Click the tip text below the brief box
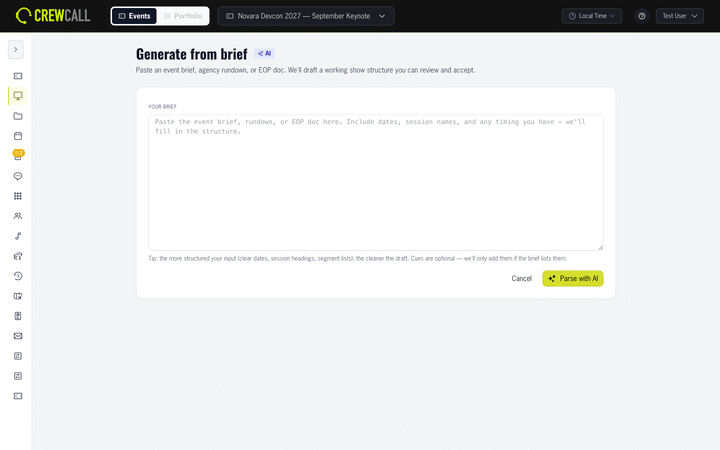The image size is (720, 450). [x=357, y=259]
